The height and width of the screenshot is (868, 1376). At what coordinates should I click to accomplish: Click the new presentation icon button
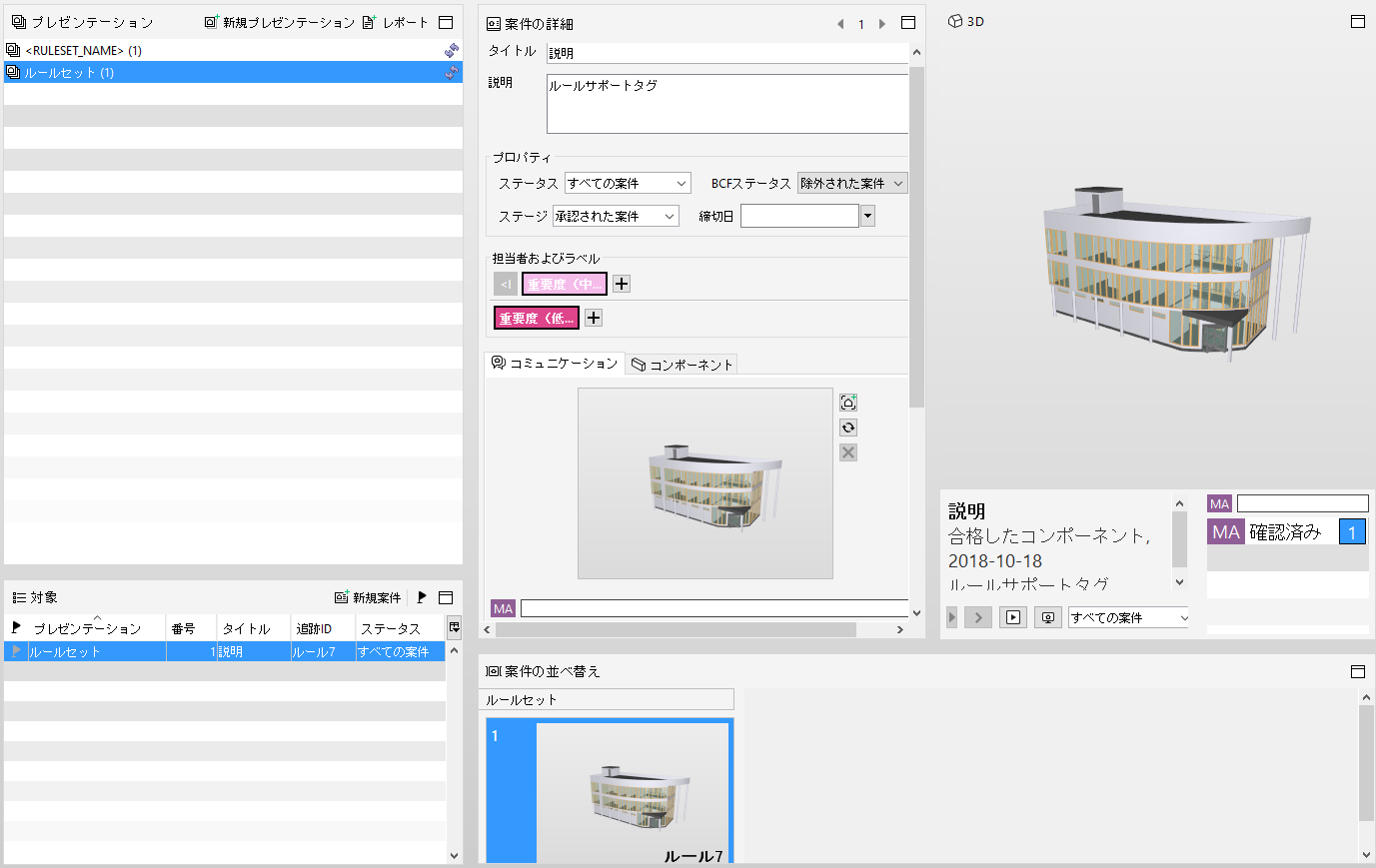211,22
